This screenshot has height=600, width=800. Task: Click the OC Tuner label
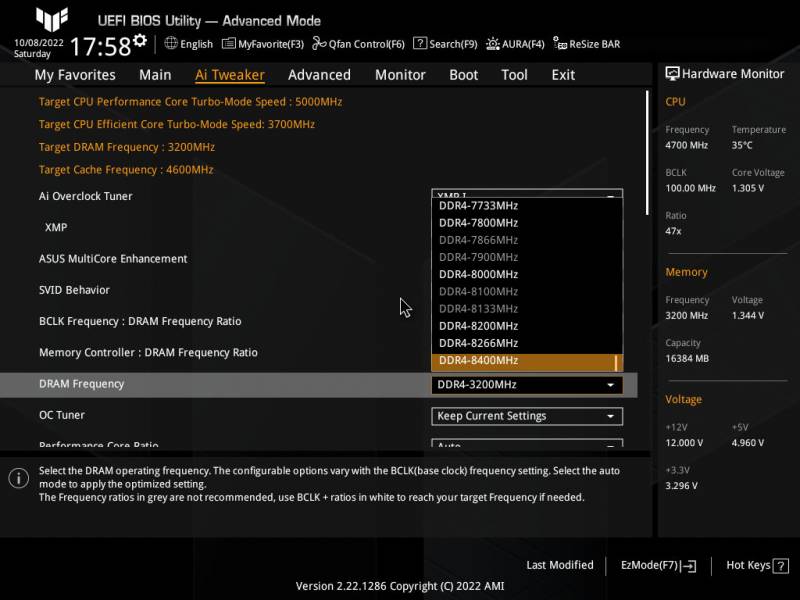(x=62, y=415)
